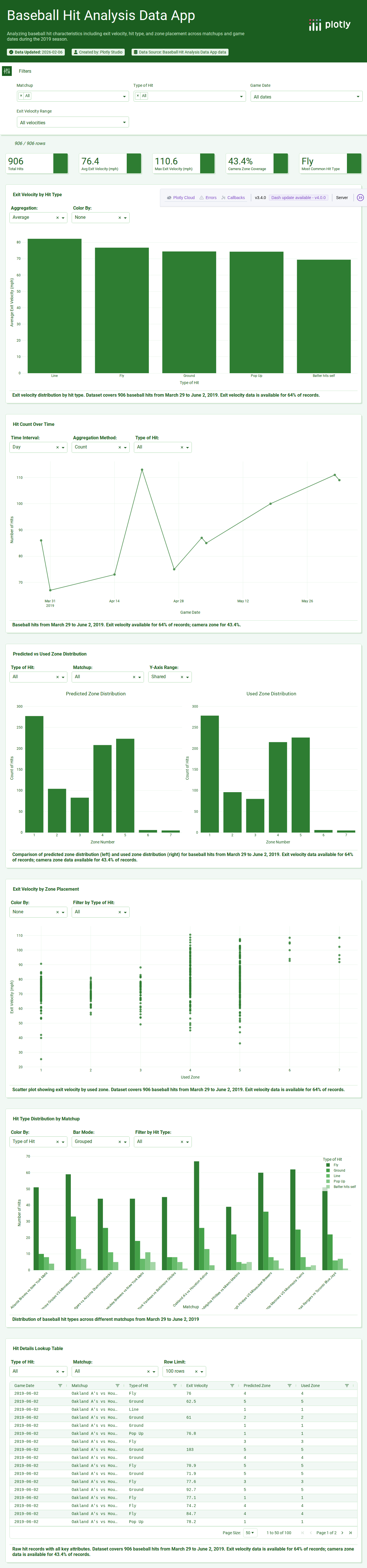Click the Plotly logo in header

[x=329, y=25]
